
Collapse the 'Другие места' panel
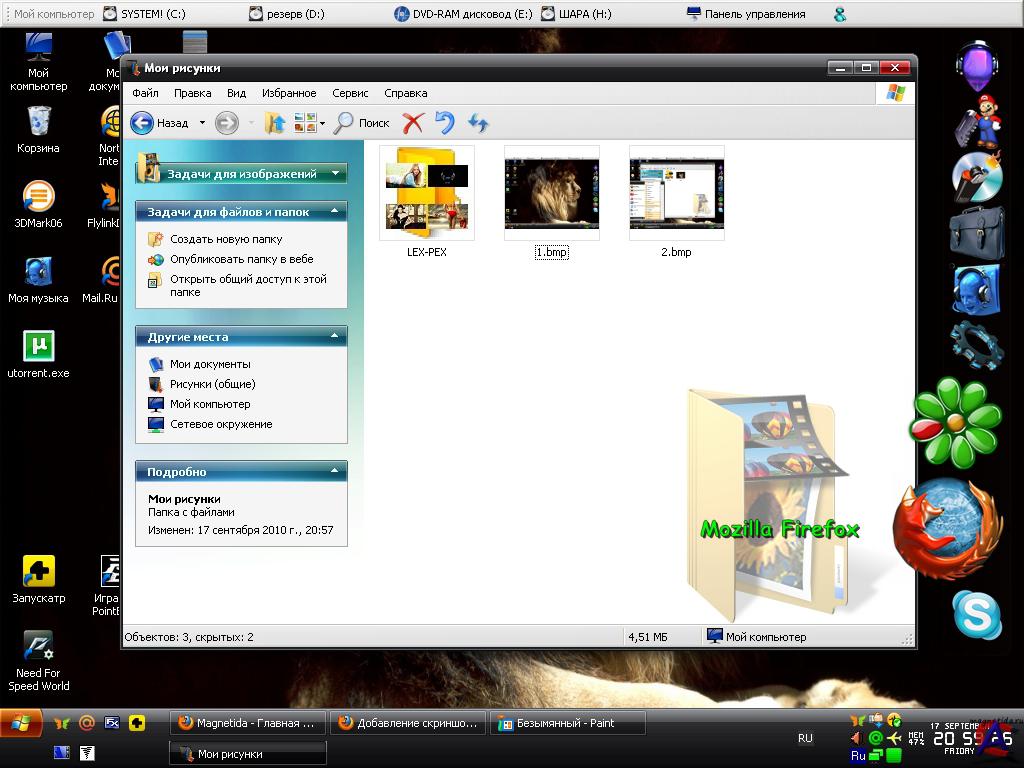point(335,337)
